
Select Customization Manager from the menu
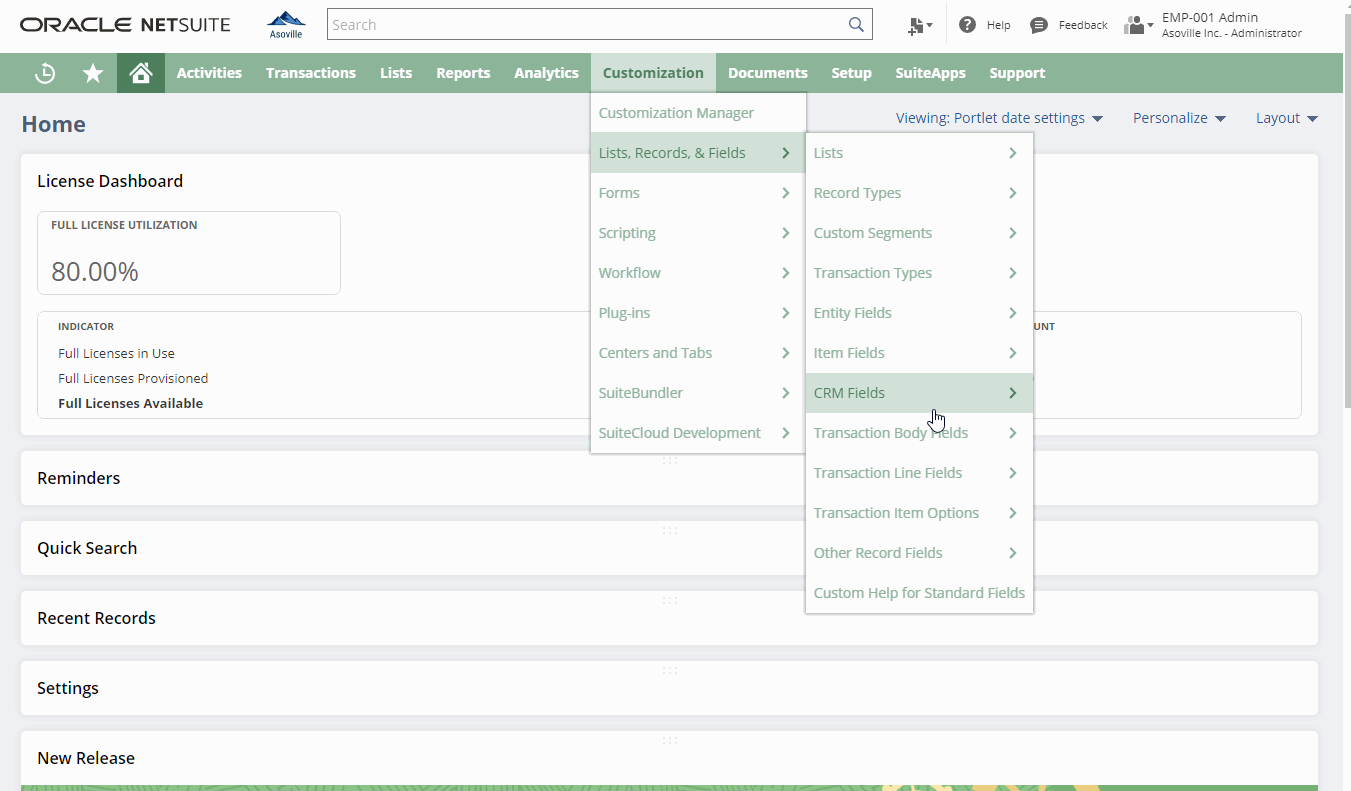pos(698,113)
